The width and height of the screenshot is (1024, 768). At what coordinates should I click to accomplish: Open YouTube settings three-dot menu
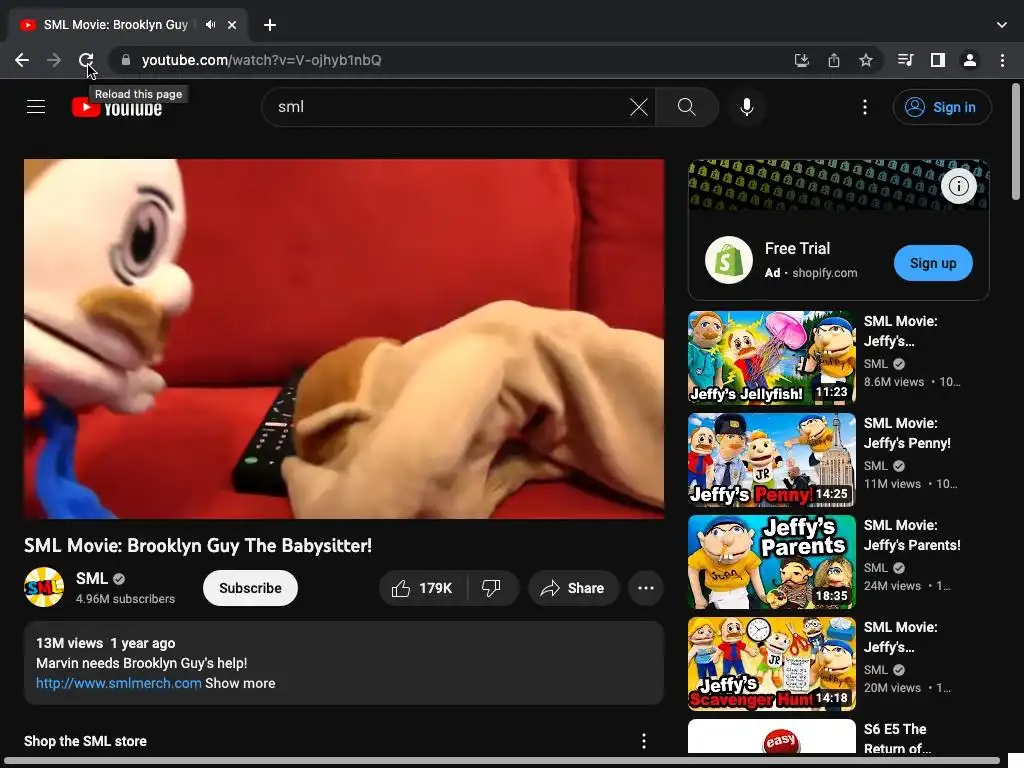865,106
